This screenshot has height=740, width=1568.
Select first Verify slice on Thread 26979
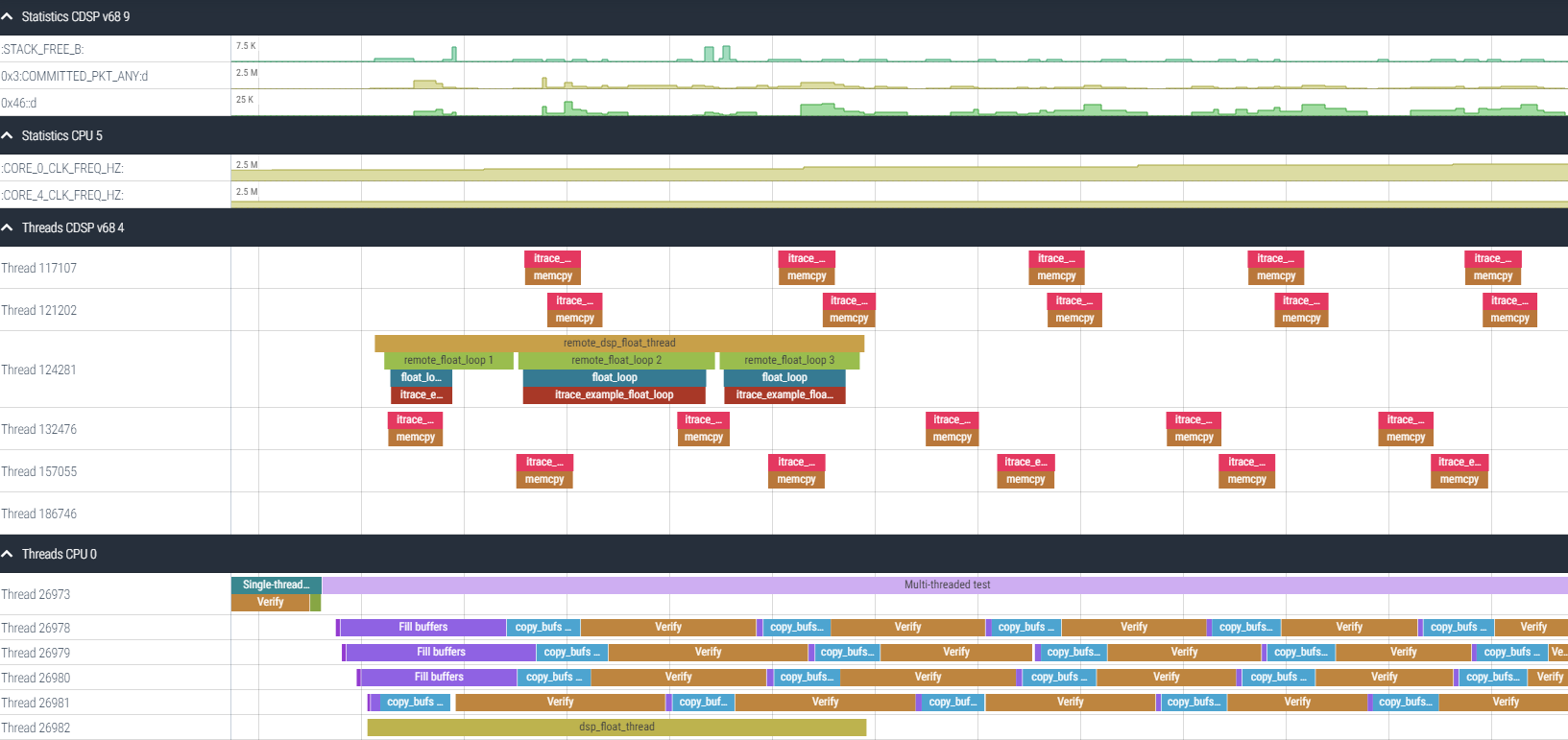click(x=708, y=652)
